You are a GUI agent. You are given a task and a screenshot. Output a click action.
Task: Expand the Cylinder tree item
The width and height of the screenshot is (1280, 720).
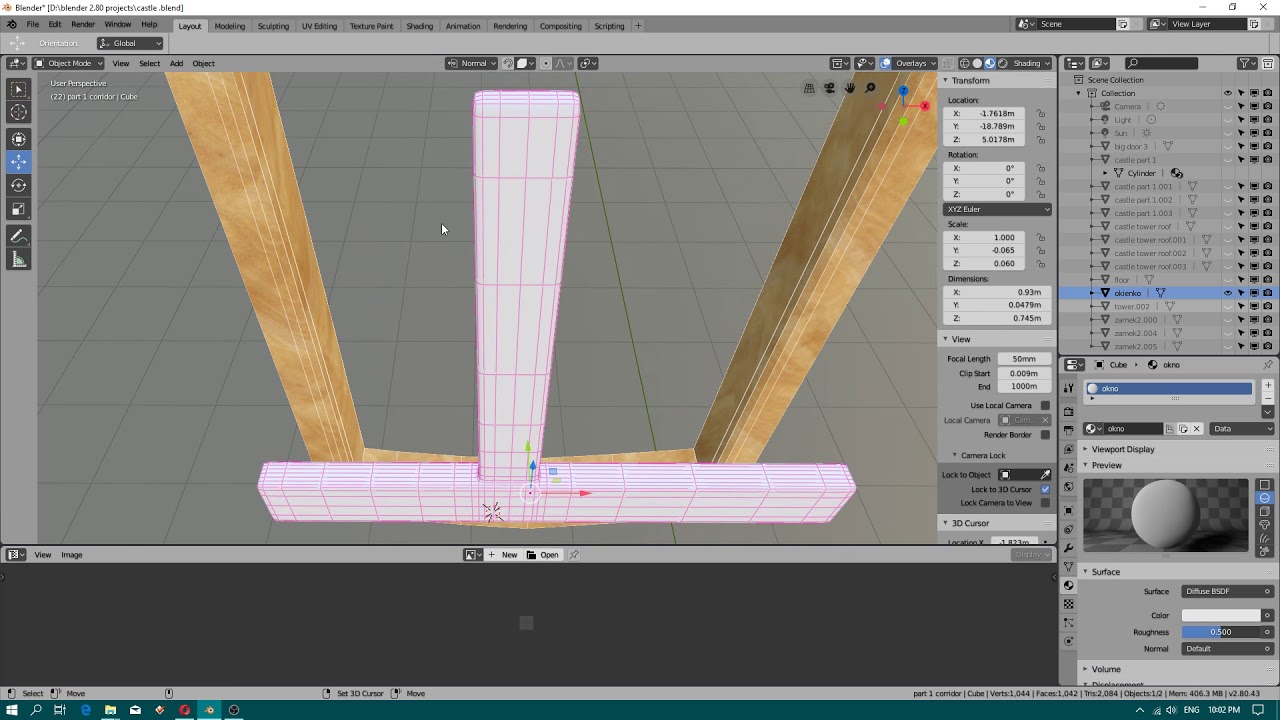click(1106, 173)
